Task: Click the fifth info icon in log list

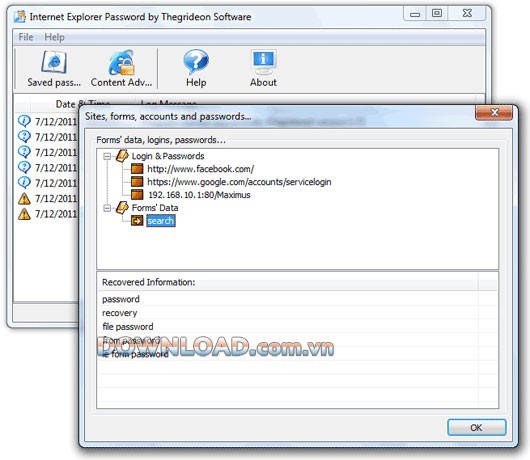Action: (x=24, y=183)
